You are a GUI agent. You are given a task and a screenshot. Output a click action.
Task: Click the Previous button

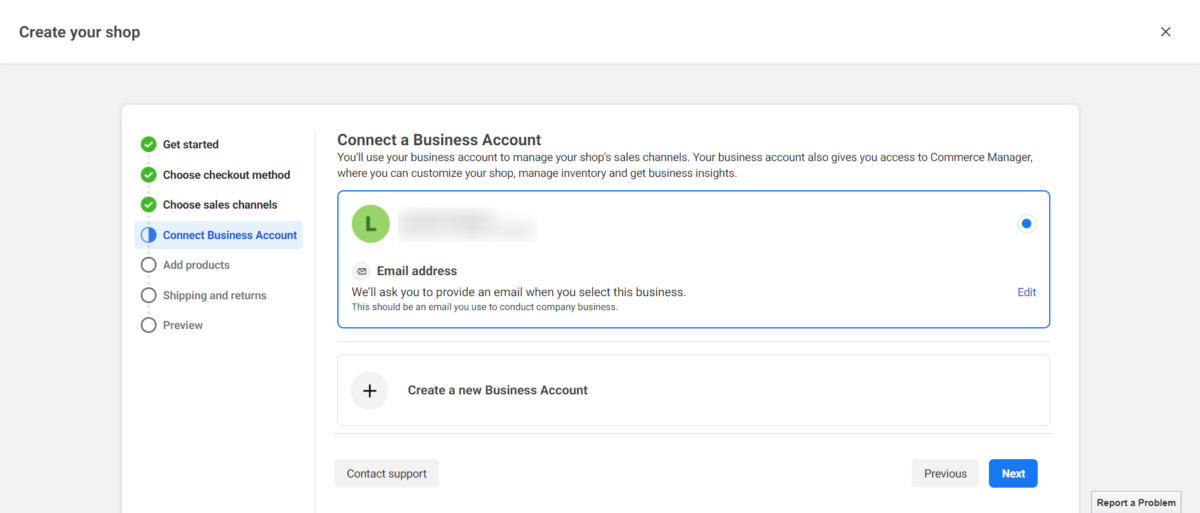tap(945, 474)
